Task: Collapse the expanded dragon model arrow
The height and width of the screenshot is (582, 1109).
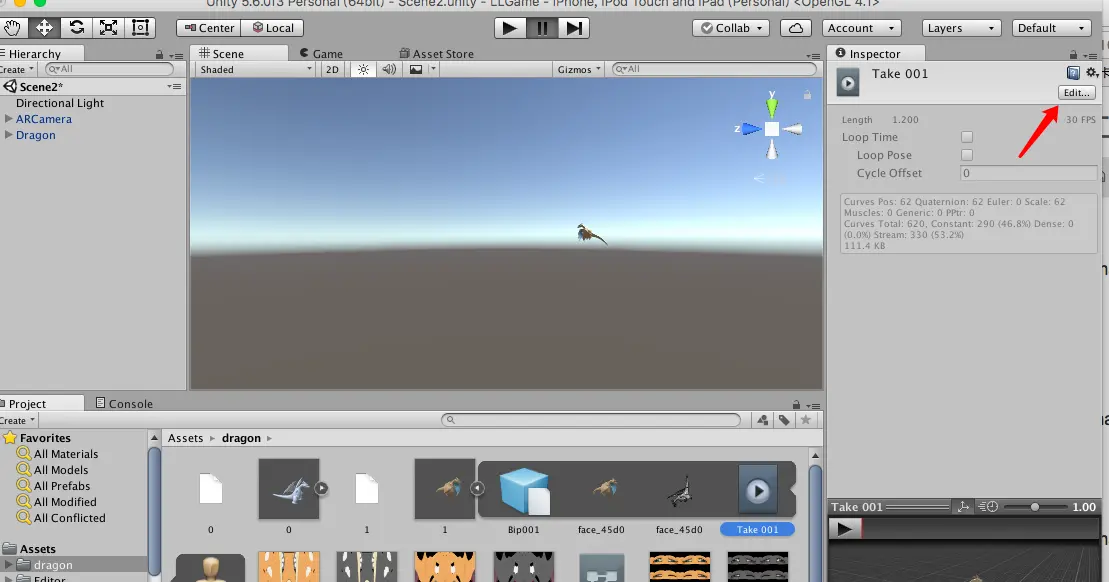Action: tap(477, 488)
